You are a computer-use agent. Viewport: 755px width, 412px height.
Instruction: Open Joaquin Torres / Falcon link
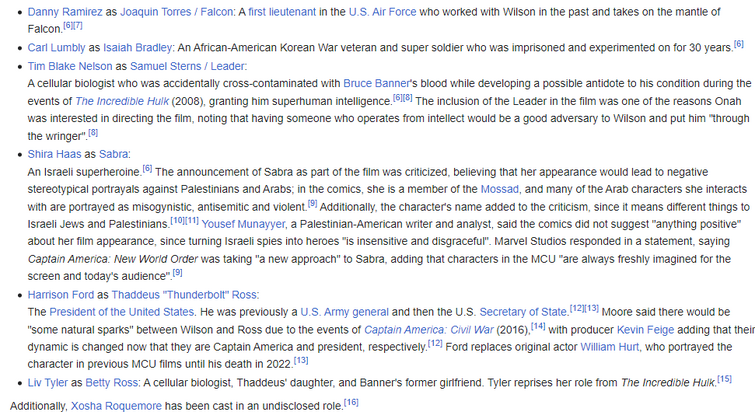point(176,12)
